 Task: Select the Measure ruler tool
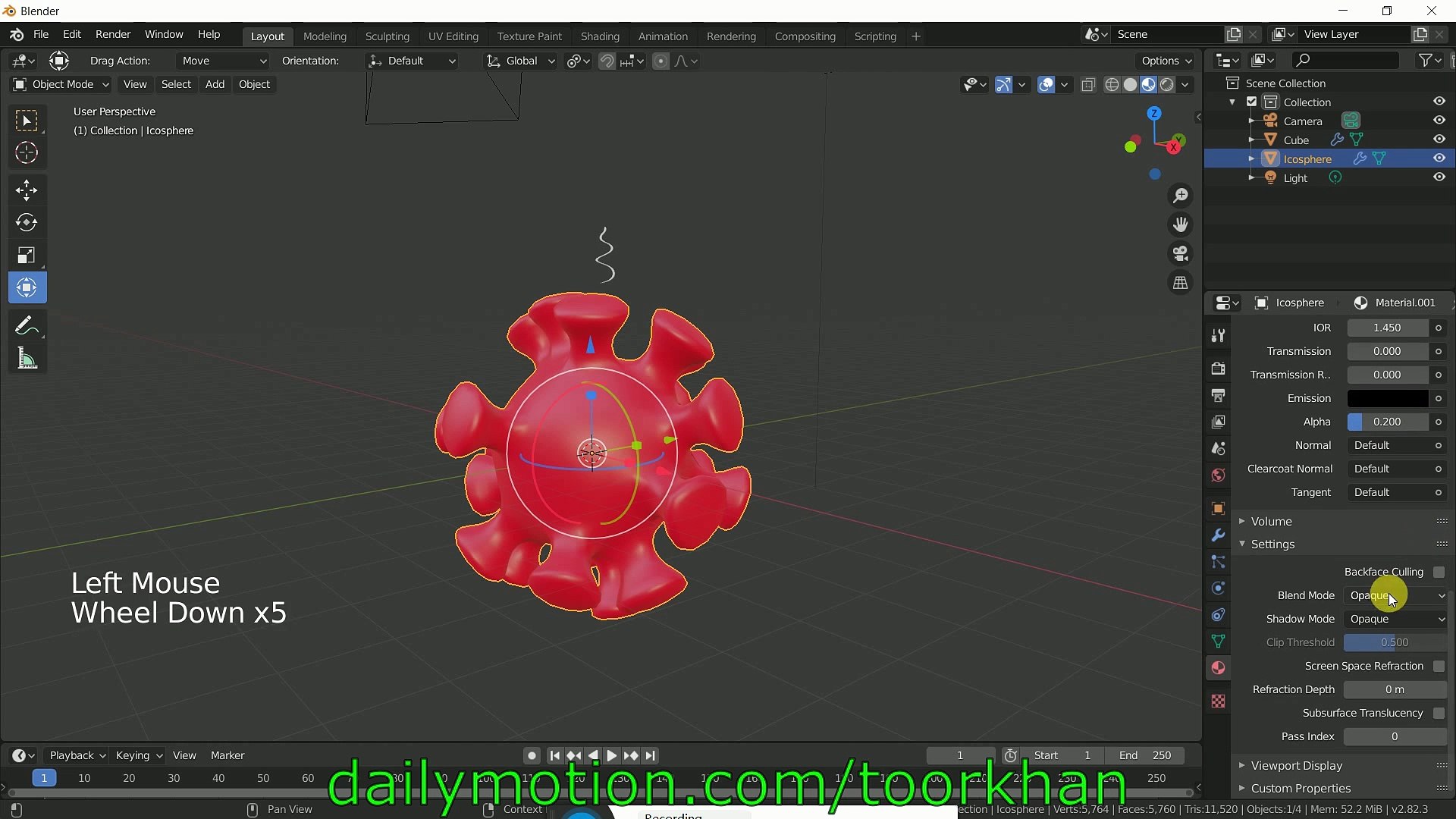coord(27,359)
